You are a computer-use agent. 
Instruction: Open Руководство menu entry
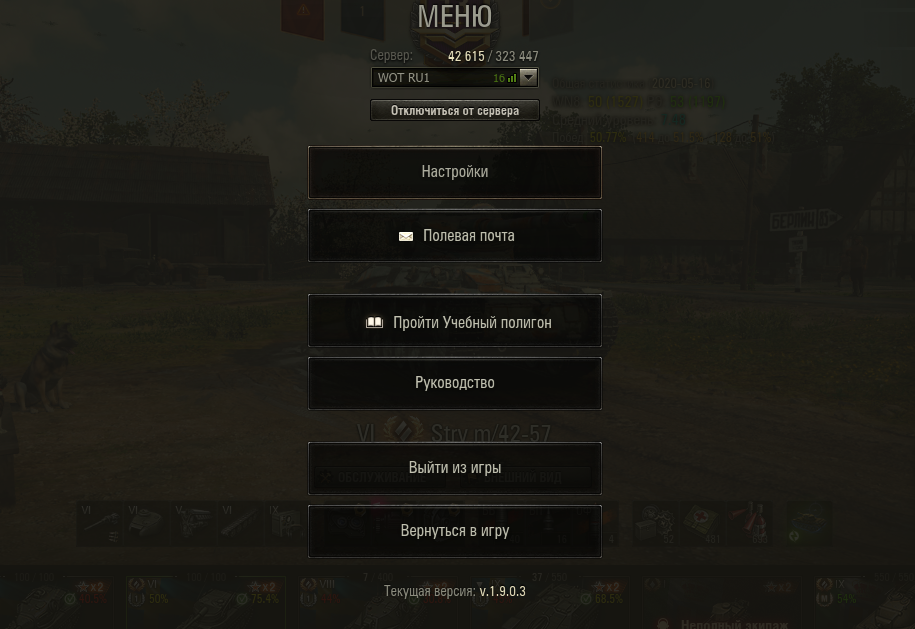click(x=455, y=383)
